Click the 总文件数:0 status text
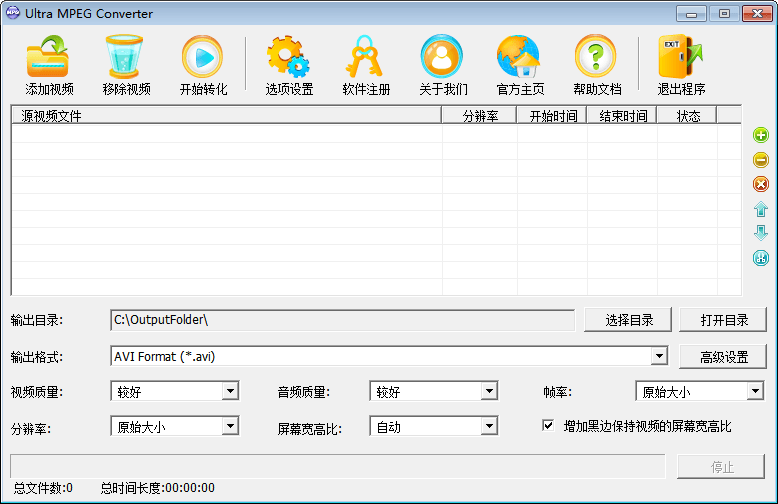The height and width of the screenshot is (504, 778). click(x=43, y=488)
